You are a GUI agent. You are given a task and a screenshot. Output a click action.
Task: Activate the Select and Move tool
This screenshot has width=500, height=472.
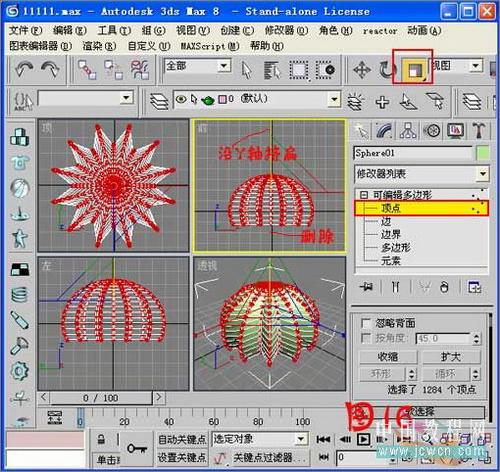[x=362, y=70]
